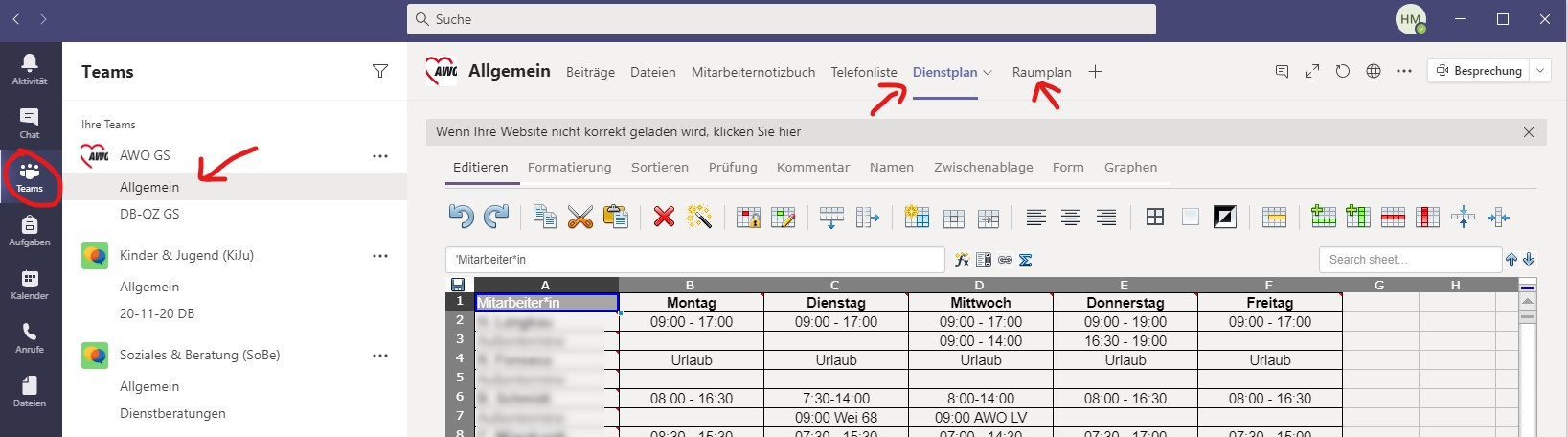Click the sigma autosum icon

[x=1025, y=260]
